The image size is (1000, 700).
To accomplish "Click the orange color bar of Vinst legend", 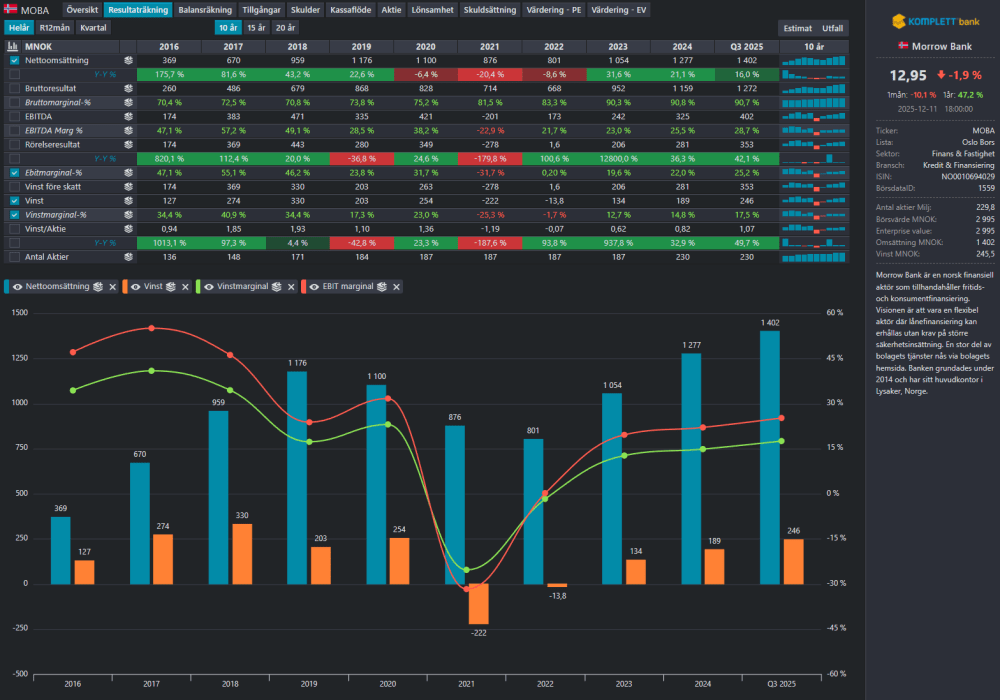I will [x=125, y=287].
